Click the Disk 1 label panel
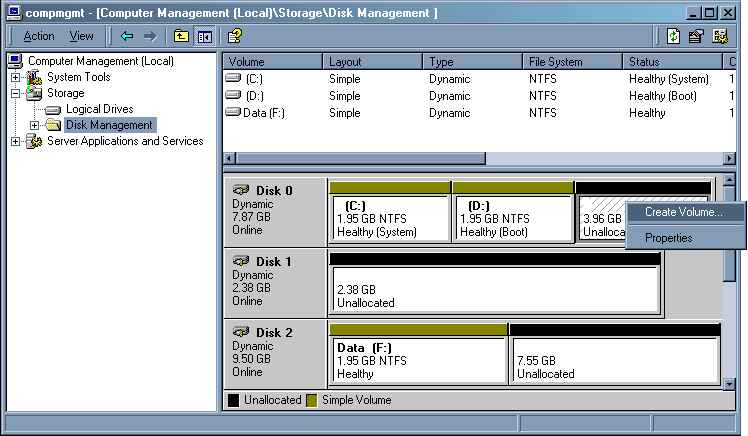This screenshot has width=748, height=436. tap(275, 283)
